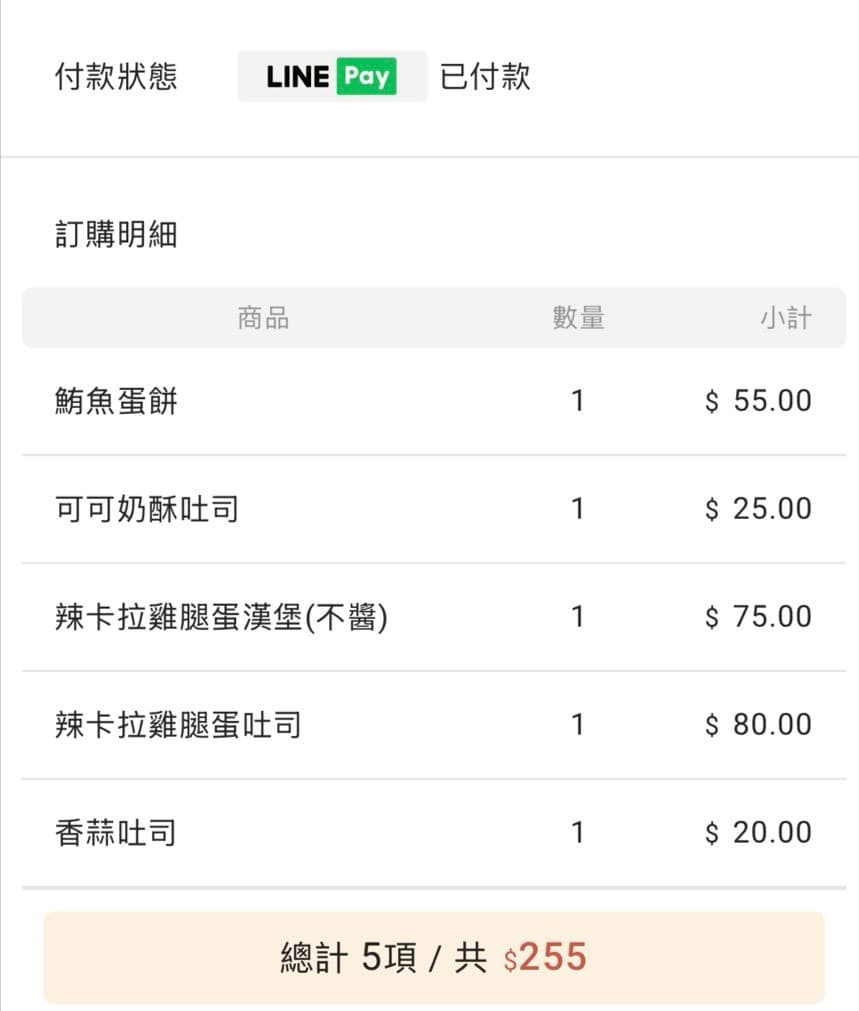
Task: Click the $20.00 subtotal
Action: click(x=758, y=833)
